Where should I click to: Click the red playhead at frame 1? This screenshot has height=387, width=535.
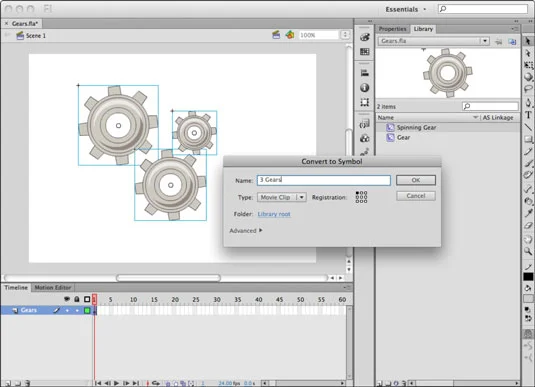click(95, 299)
